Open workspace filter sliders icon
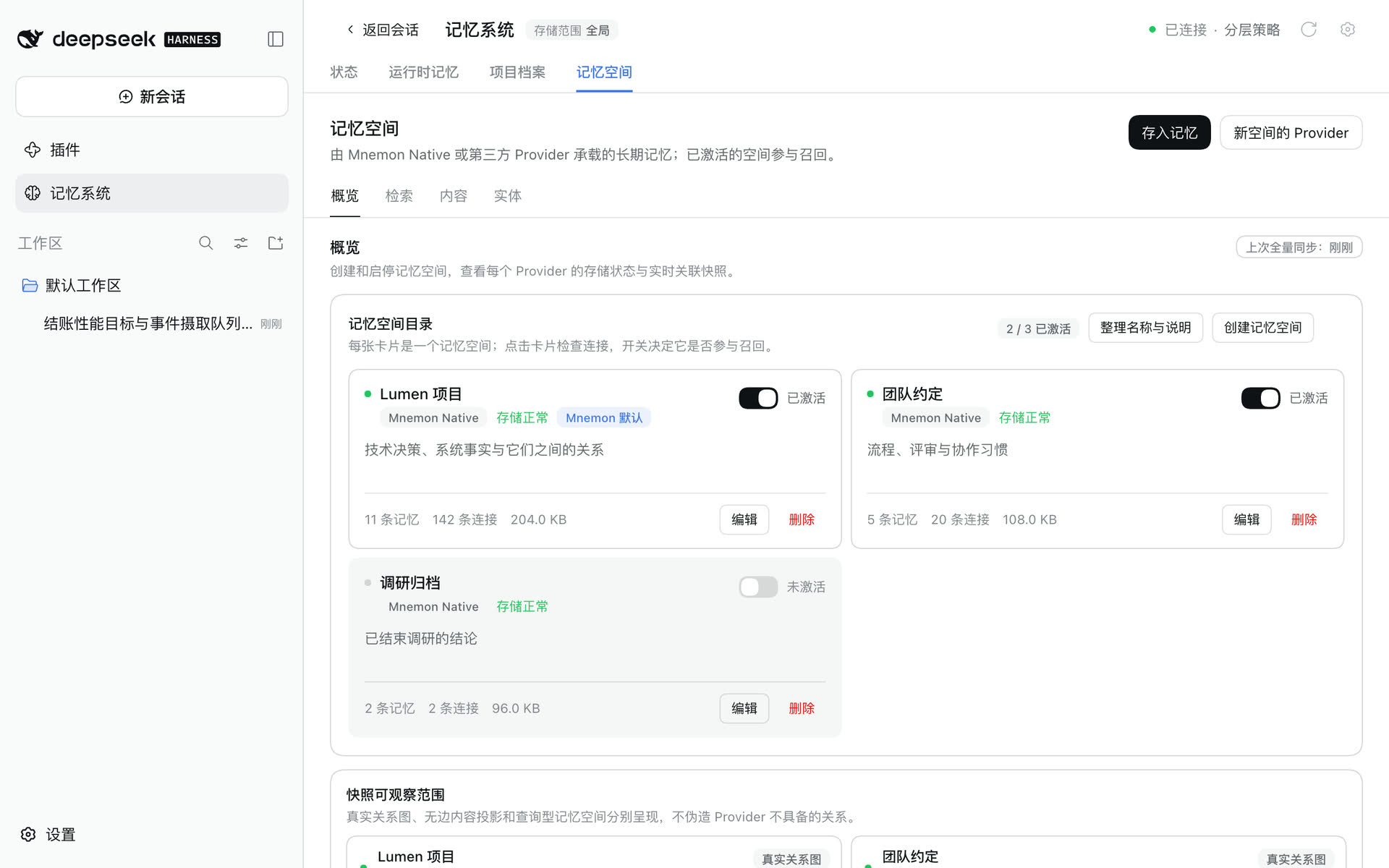 click(x=241, y=243)
